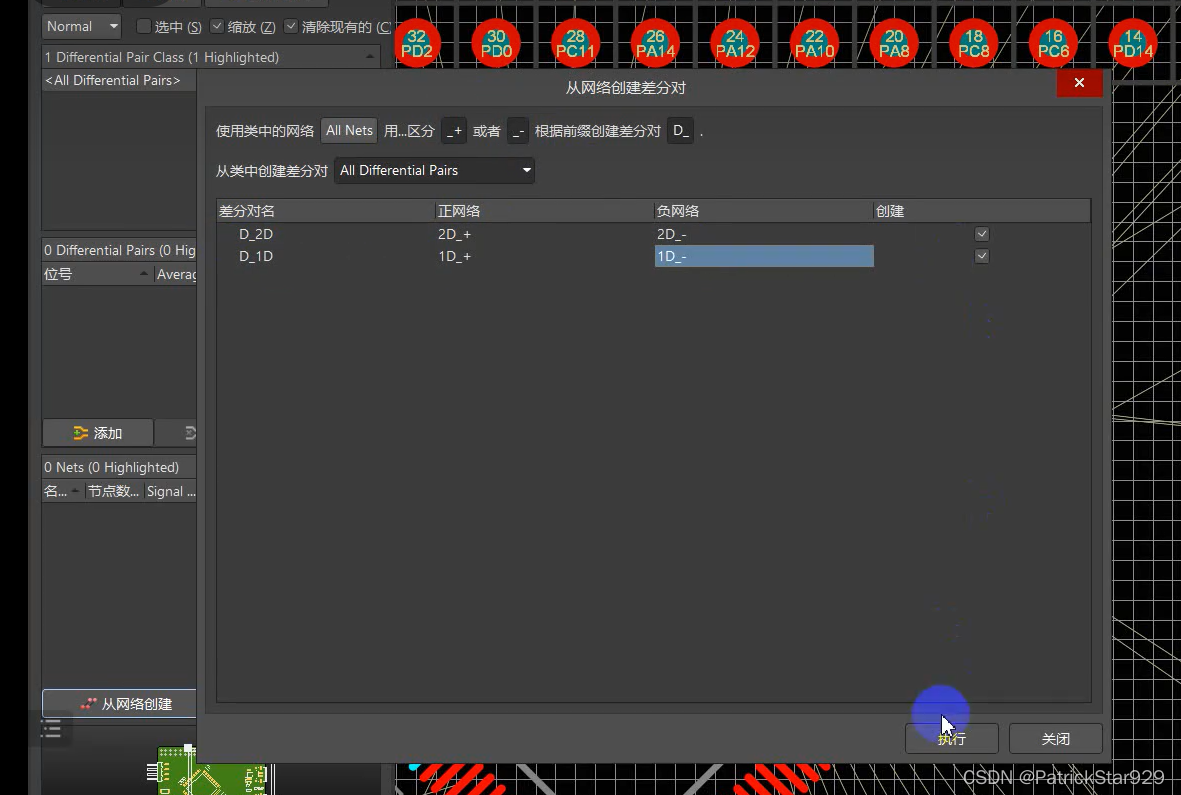The height and width of the screenshot is (795, 1181).
Task: Uncheck the create checkbox for D_2D
Action: click(982, 234)
